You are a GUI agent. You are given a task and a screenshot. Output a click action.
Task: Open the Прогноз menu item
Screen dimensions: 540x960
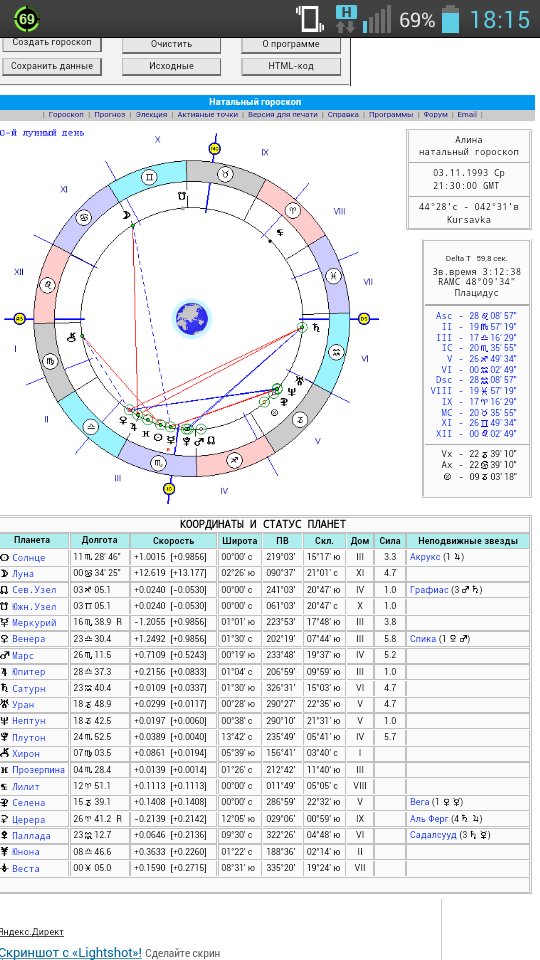(110, 114)
